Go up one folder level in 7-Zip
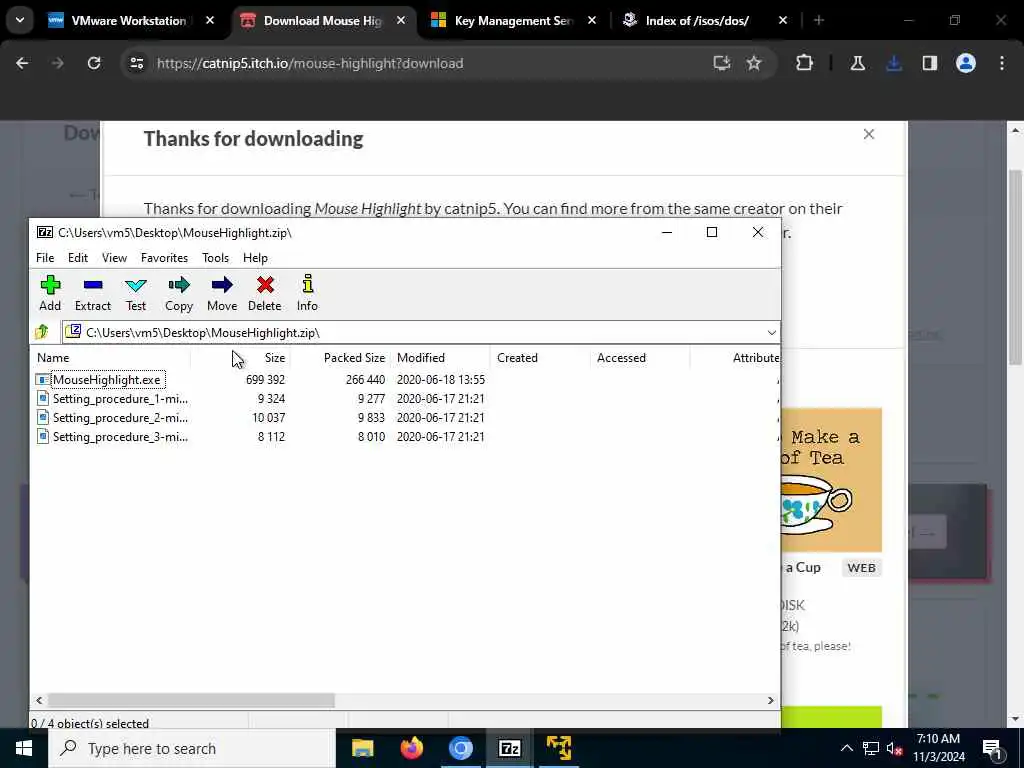Image resolution: width=1024 pixels, height=768 pixels. point(42,332)
